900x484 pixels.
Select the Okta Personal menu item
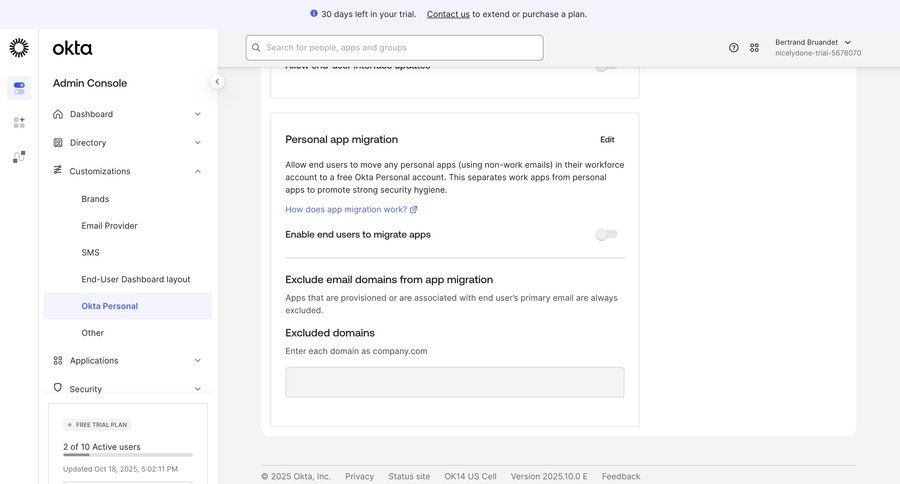127,306
